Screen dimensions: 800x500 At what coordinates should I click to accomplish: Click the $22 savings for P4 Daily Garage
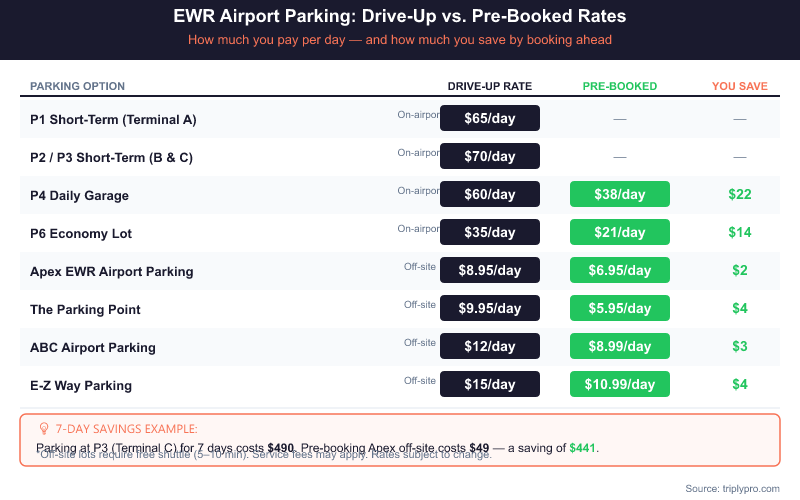point(740,194)
